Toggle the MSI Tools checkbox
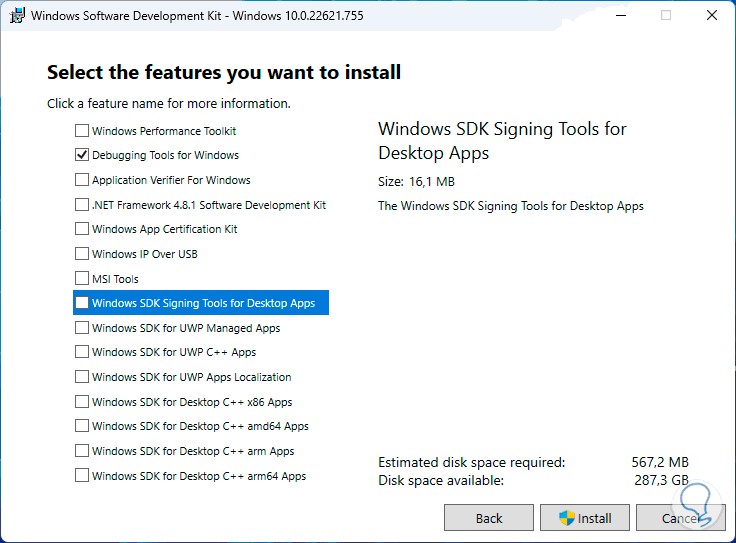This screenshot has width=736, height=543. (x=82, y=279)
